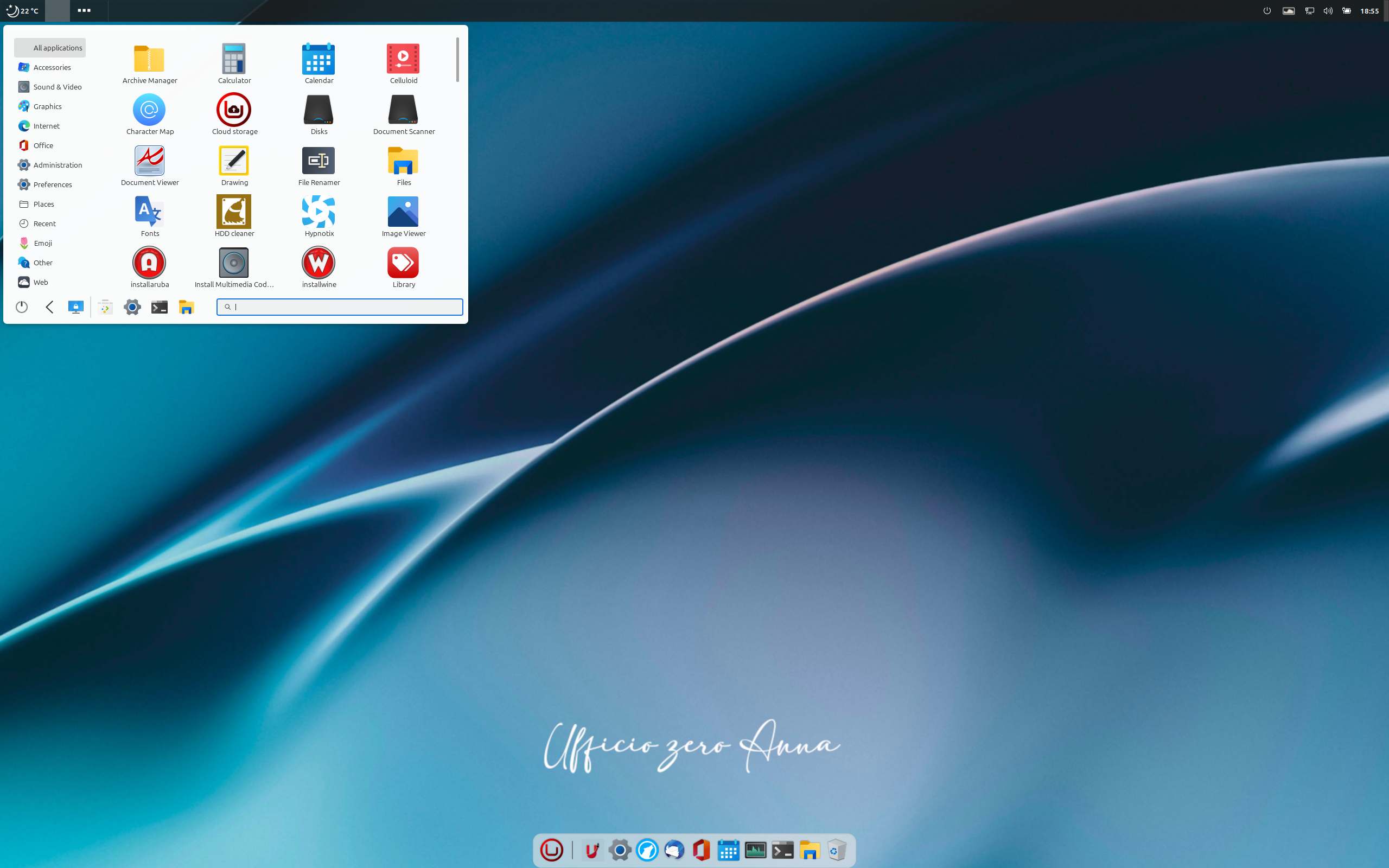Click the lock screen icon in the menu footer
The image size is (1389, 868).
pyautogui.click(x=76, y=307)
